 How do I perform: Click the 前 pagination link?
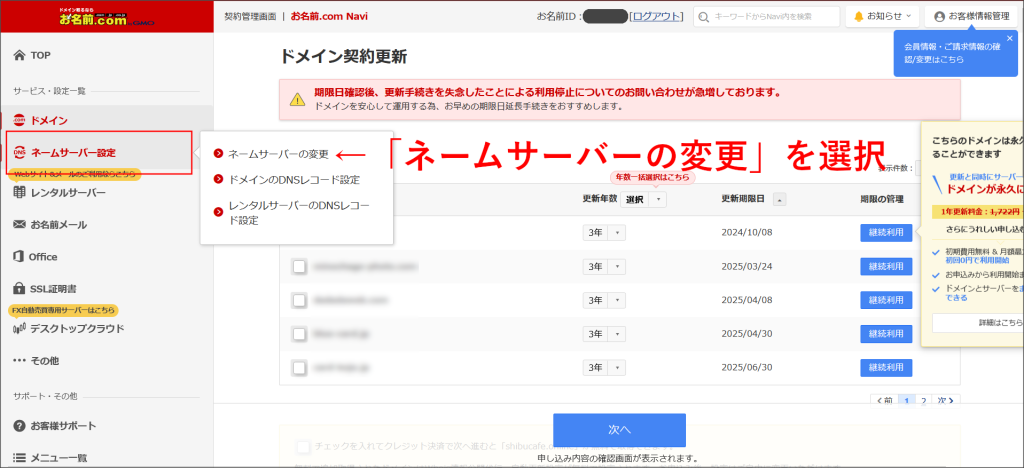pyautogui.click(x=884, y=400)
